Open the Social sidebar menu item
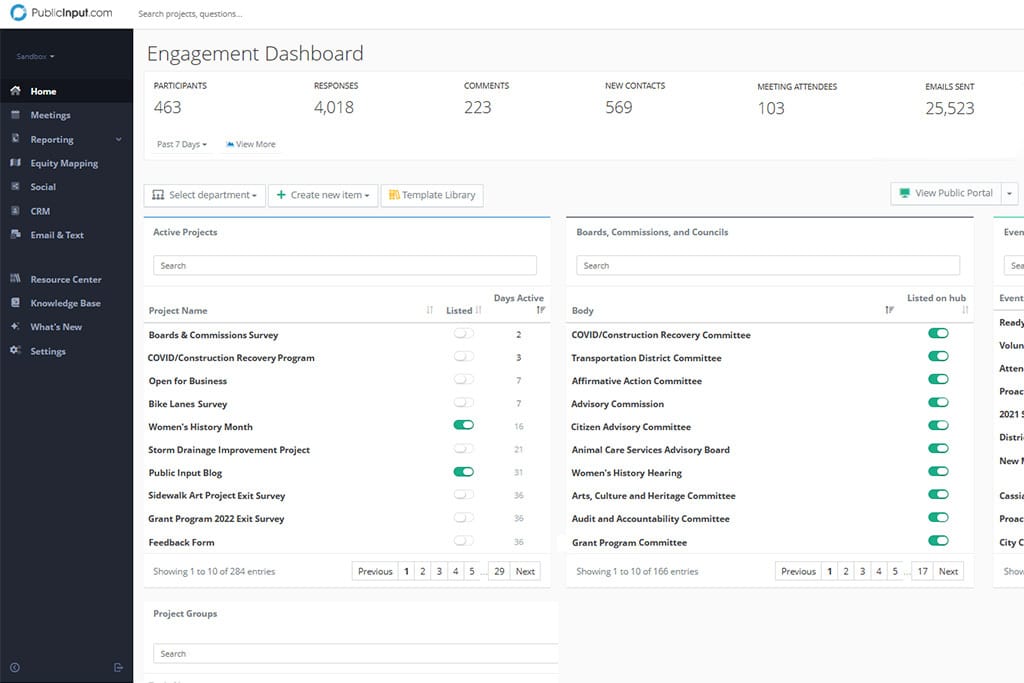This screenshot has height=683, width=1024. (x=43, y=187)
